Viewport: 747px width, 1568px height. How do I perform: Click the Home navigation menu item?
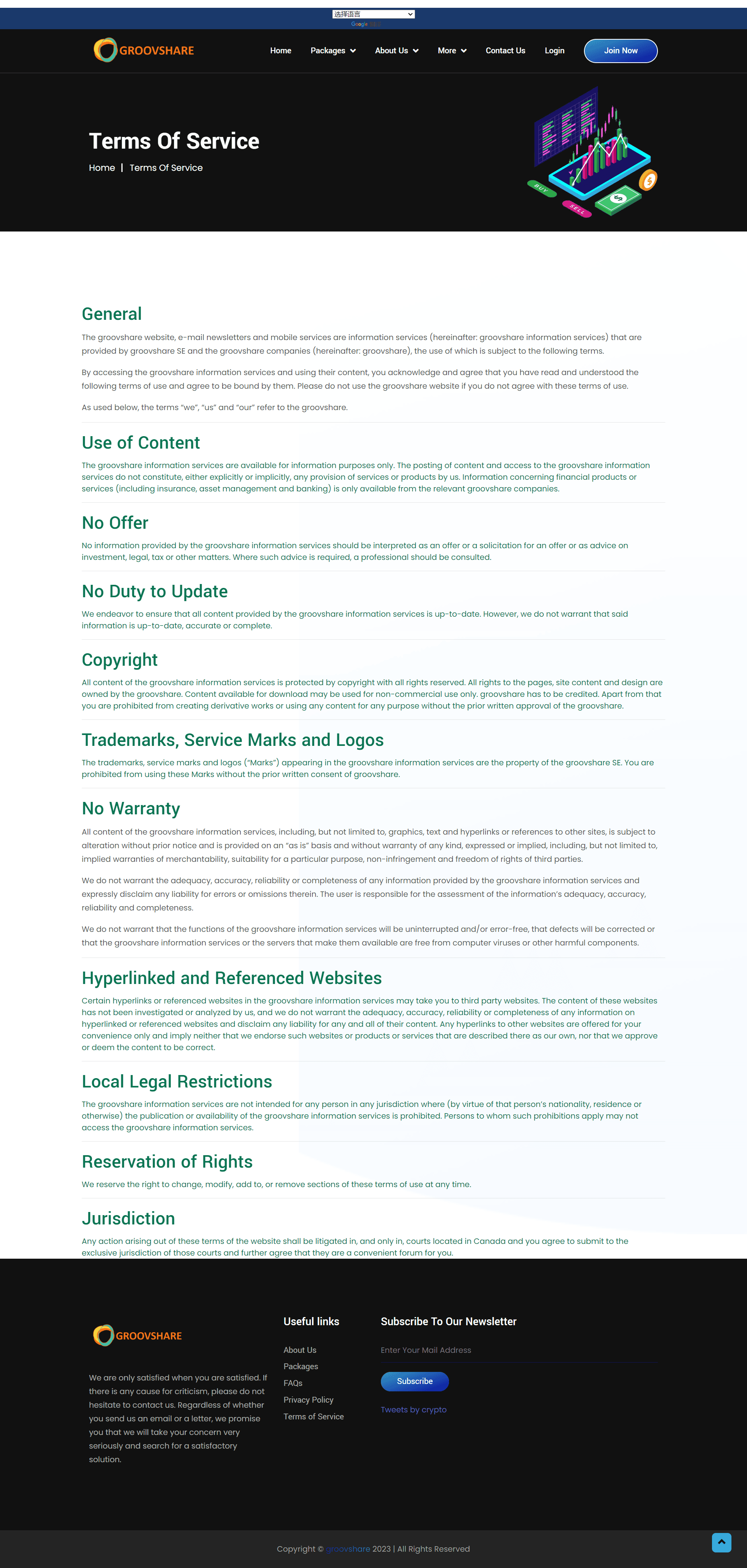tap(280, 50)
